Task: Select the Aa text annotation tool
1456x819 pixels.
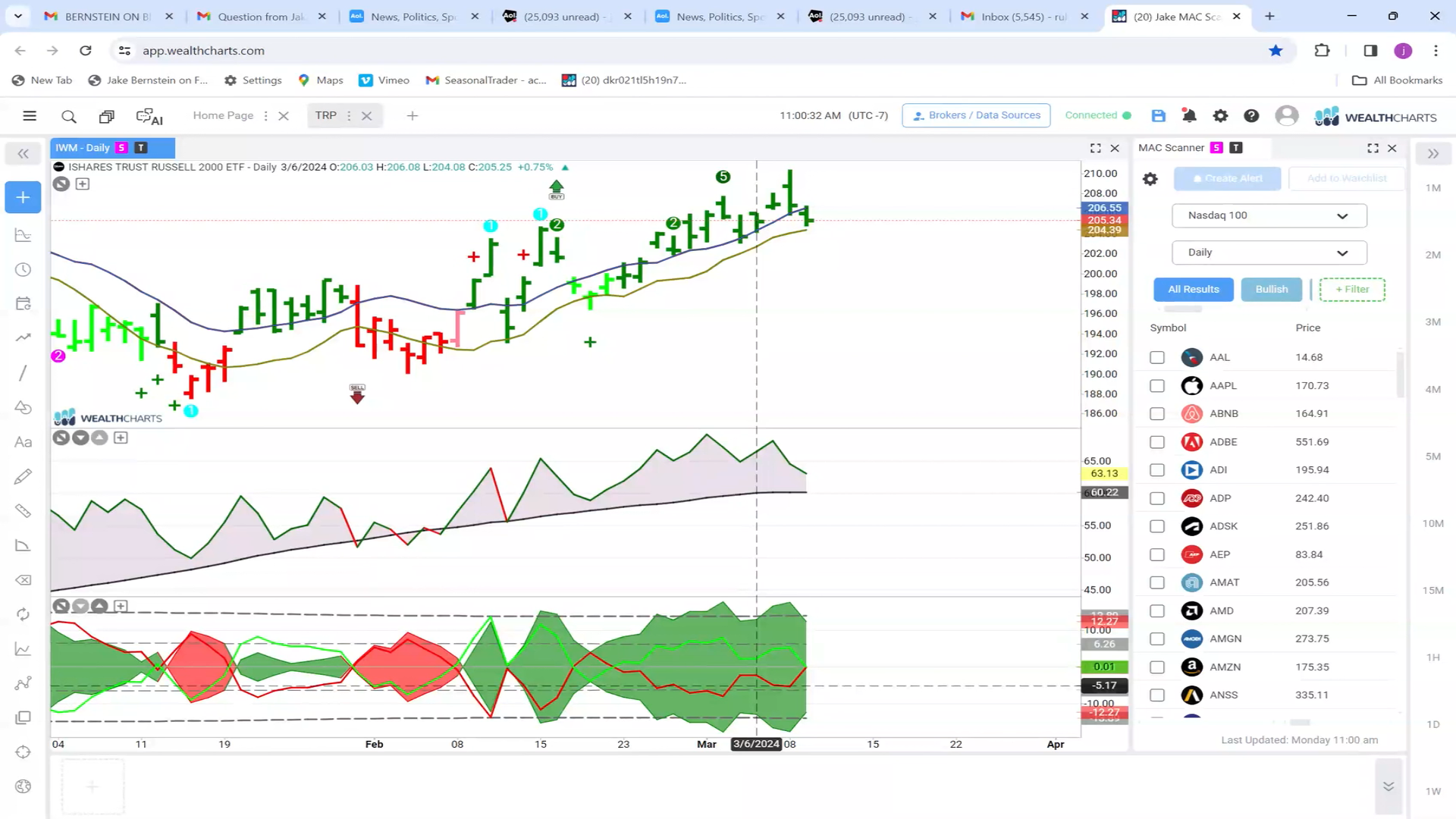Action: [23, 442]
